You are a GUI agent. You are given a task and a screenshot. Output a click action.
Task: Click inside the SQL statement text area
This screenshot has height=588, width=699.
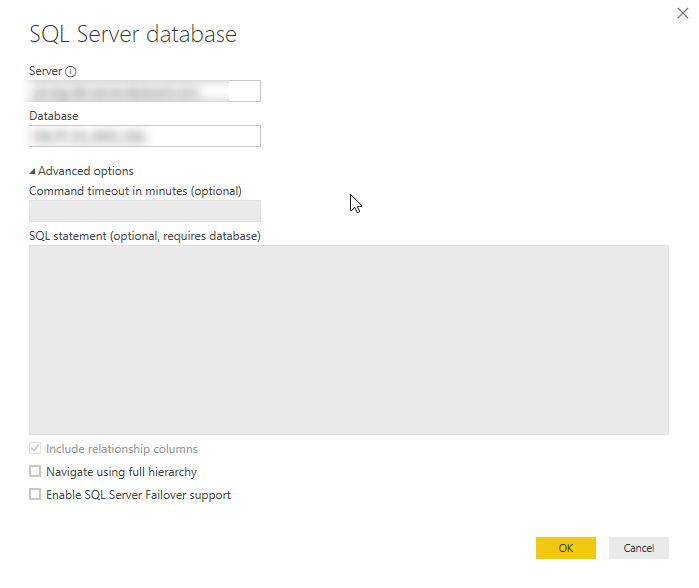click(349, 340)
